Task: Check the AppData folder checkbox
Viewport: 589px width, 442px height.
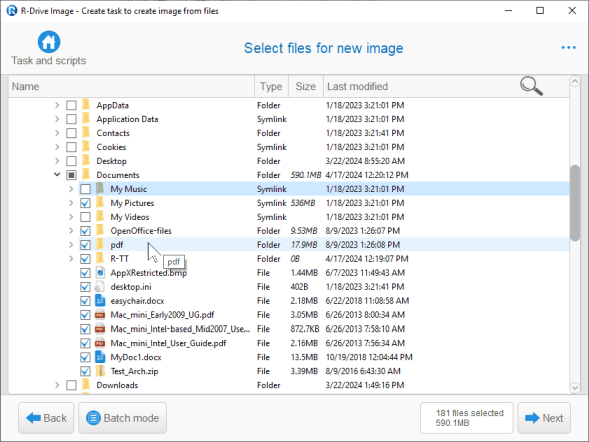Action: tap(71, 105)
